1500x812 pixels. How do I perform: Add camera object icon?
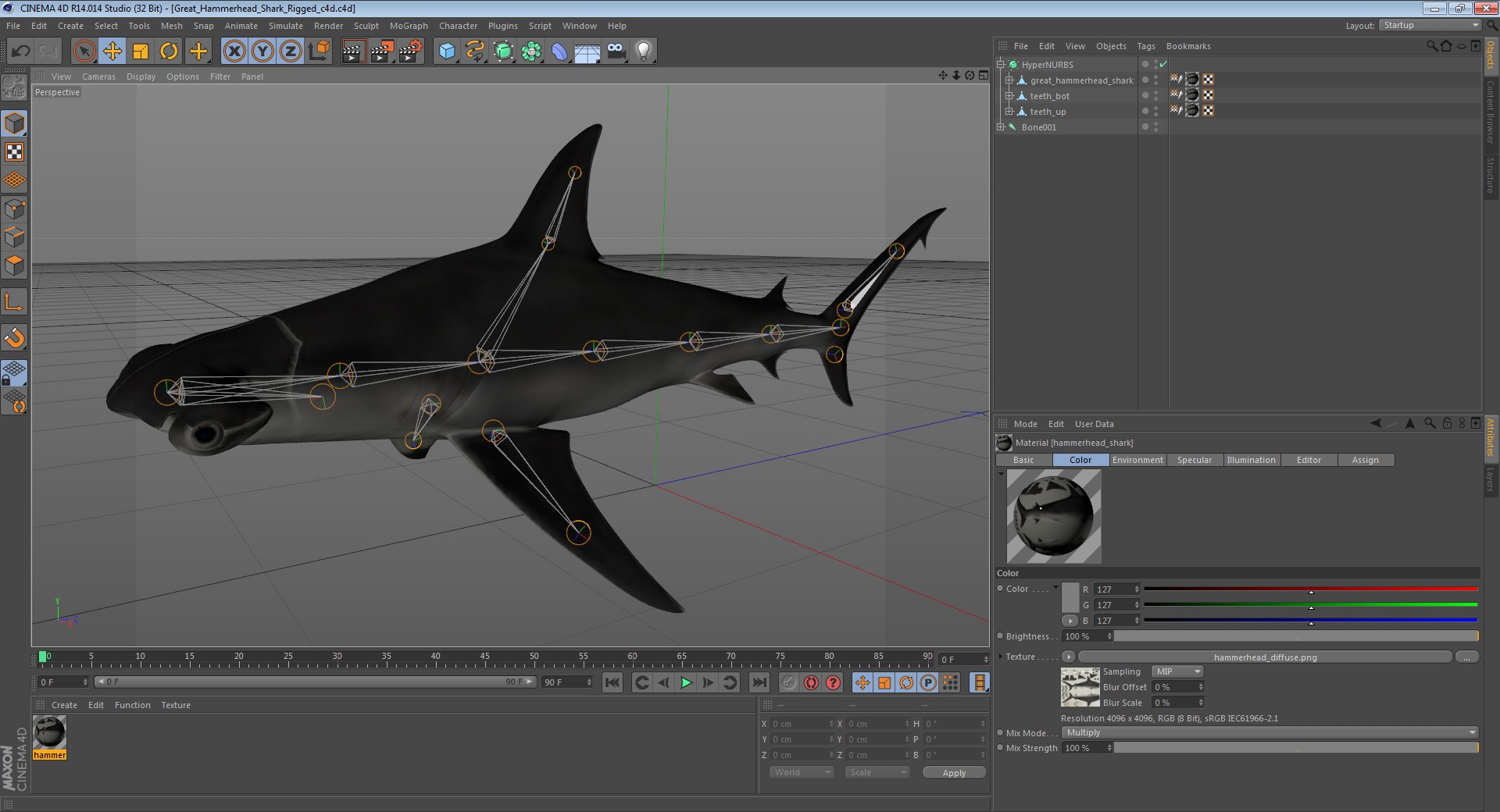point(616,52)
